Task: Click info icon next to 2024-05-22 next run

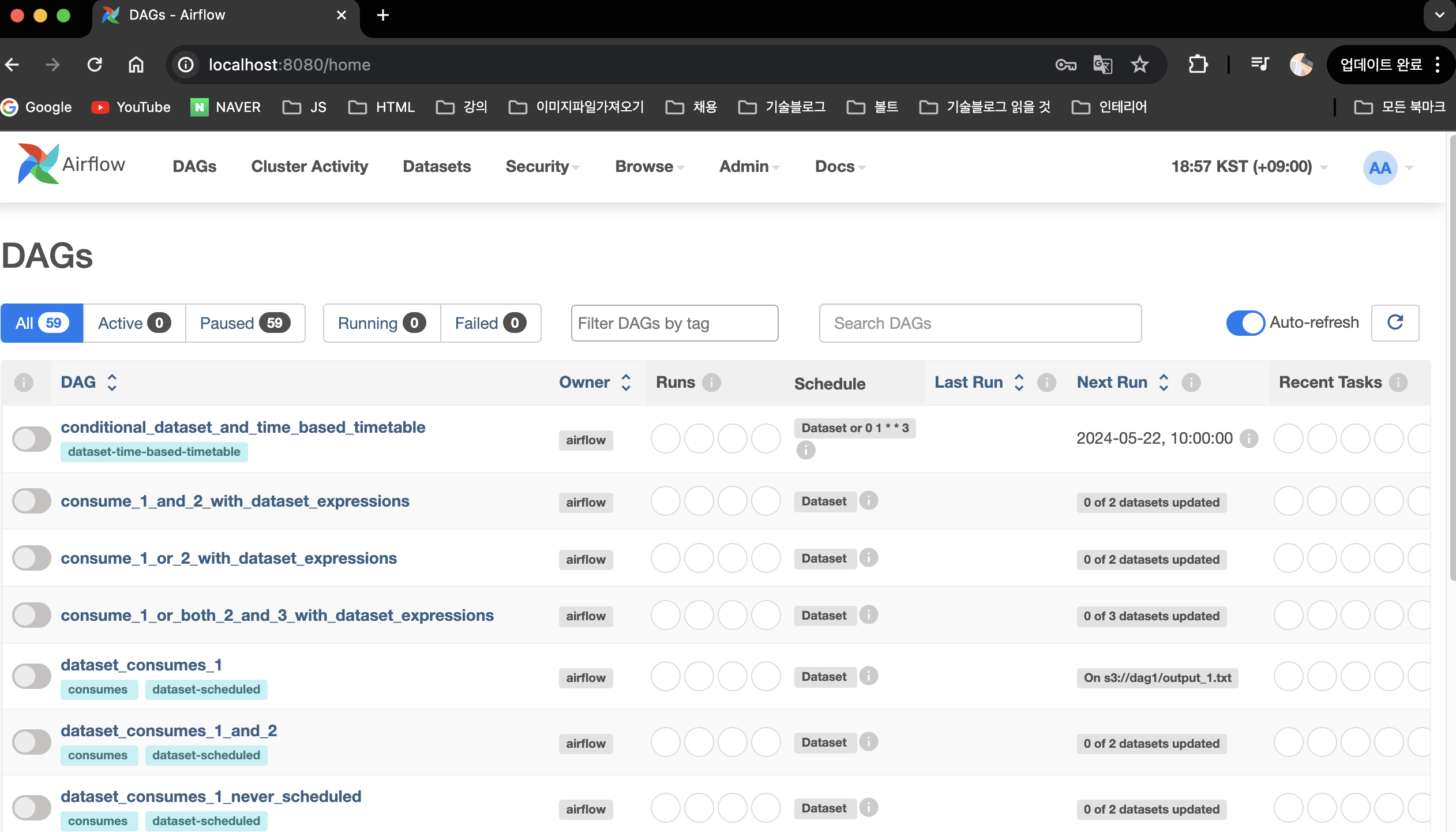Action: tap(1249, 439)
